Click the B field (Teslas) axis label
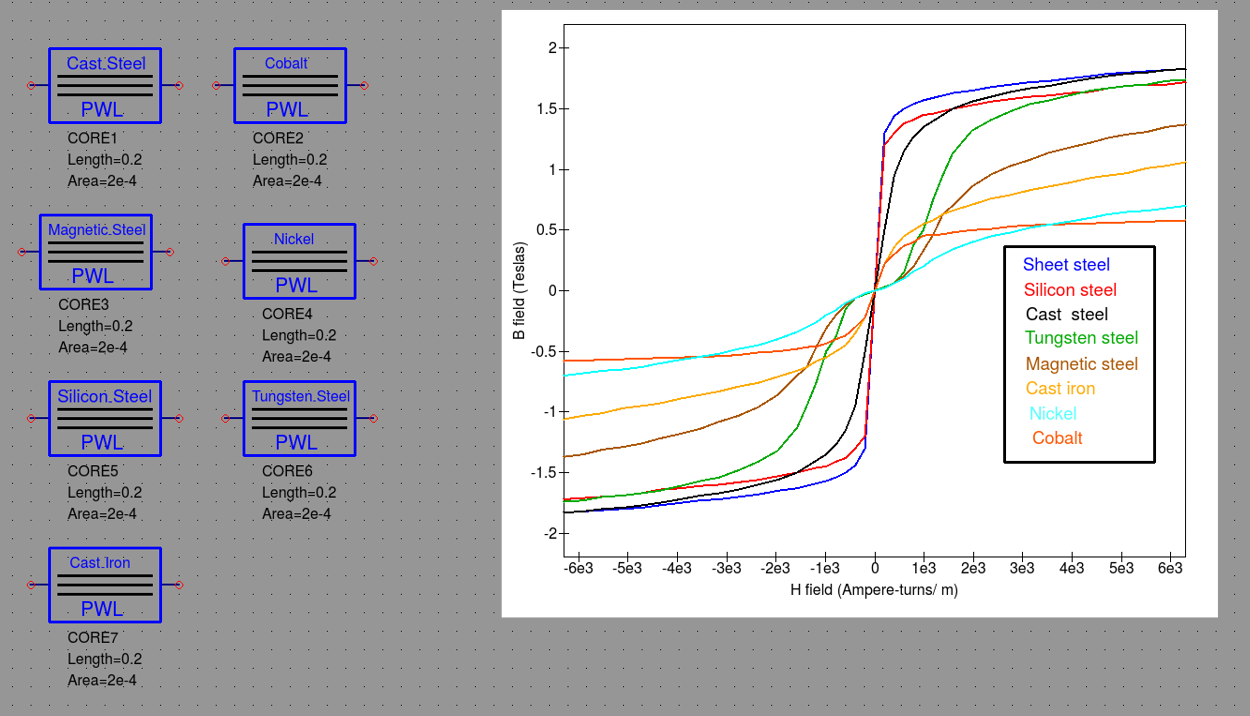This screenshot has width=1250, height=716. tap(519, 291)
